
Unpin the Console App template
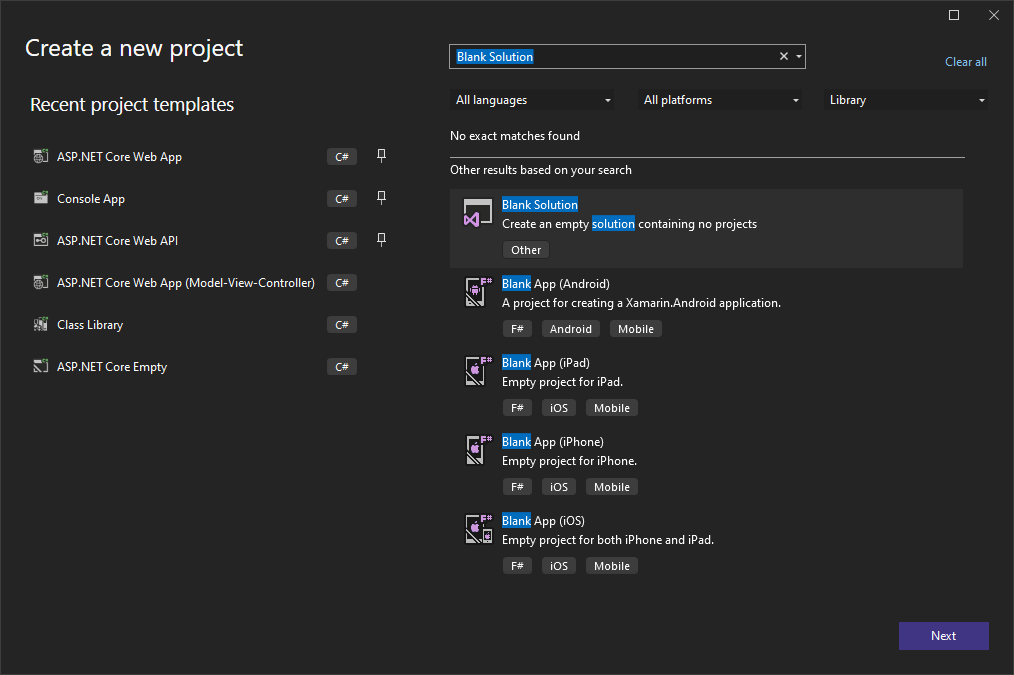click(x=382, y=198)
